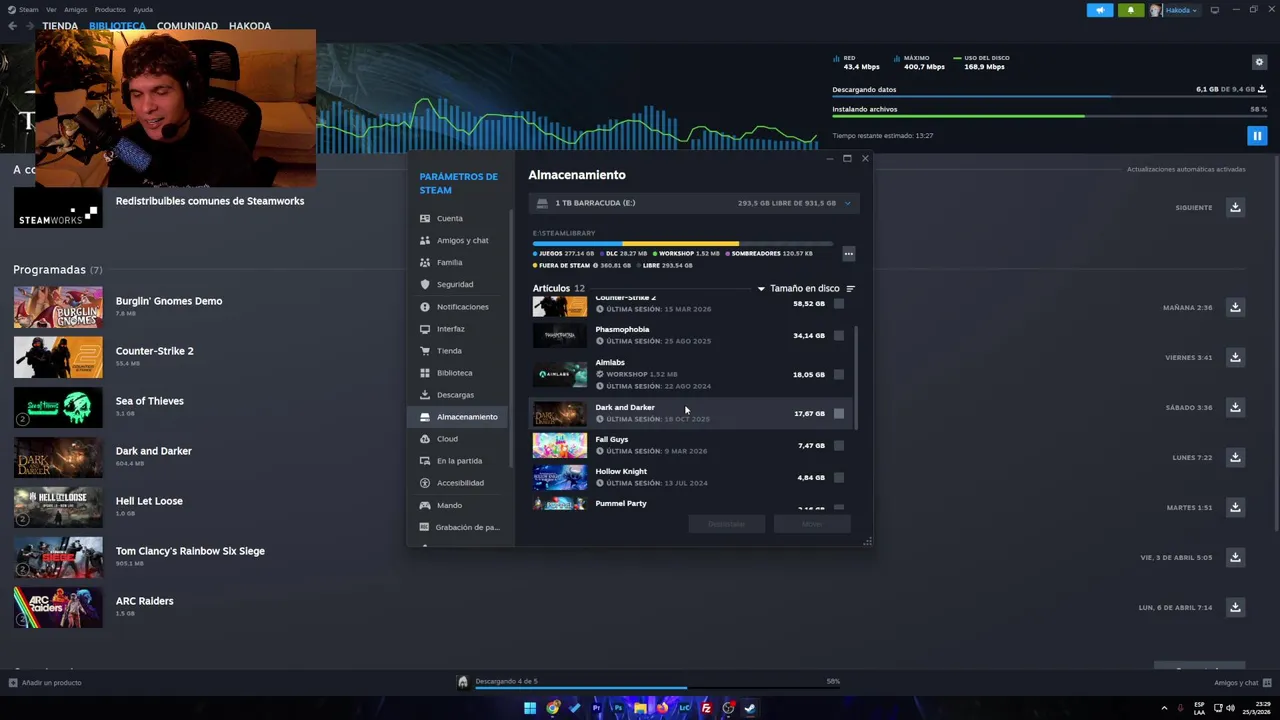
Task: Open FileZilla from the taskbar
Action: click(x=706, y=708)
